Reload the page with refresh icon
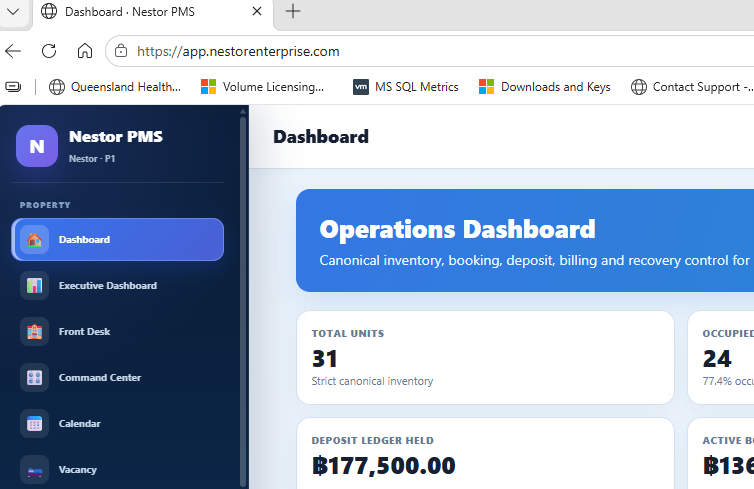Image resolution: width=754 pixels, height=489 pixels. [x=49, y=51]
